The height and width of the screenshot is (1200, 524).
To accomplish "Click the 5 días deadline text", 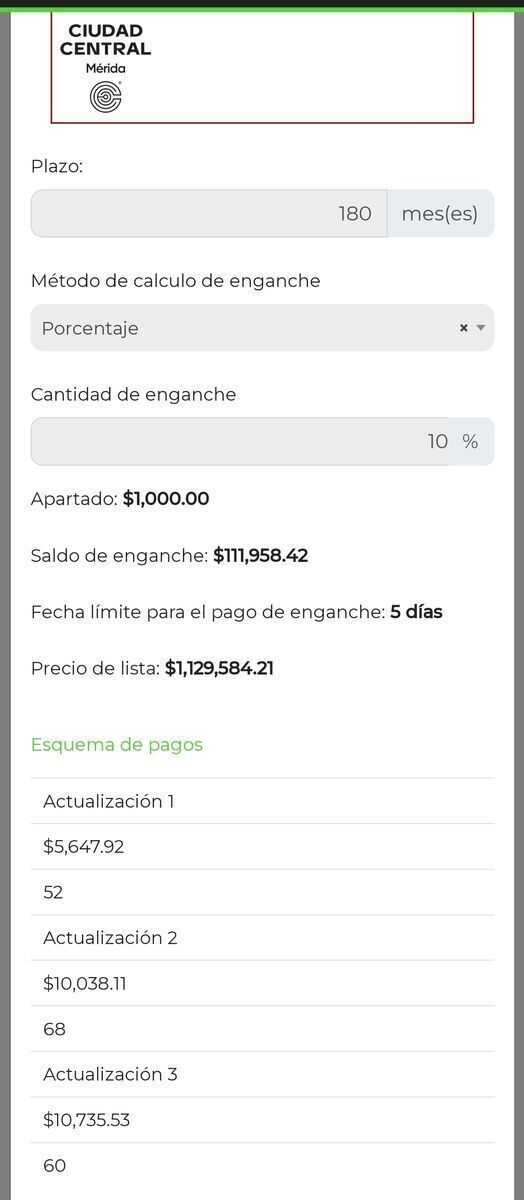I will (416, 611).
